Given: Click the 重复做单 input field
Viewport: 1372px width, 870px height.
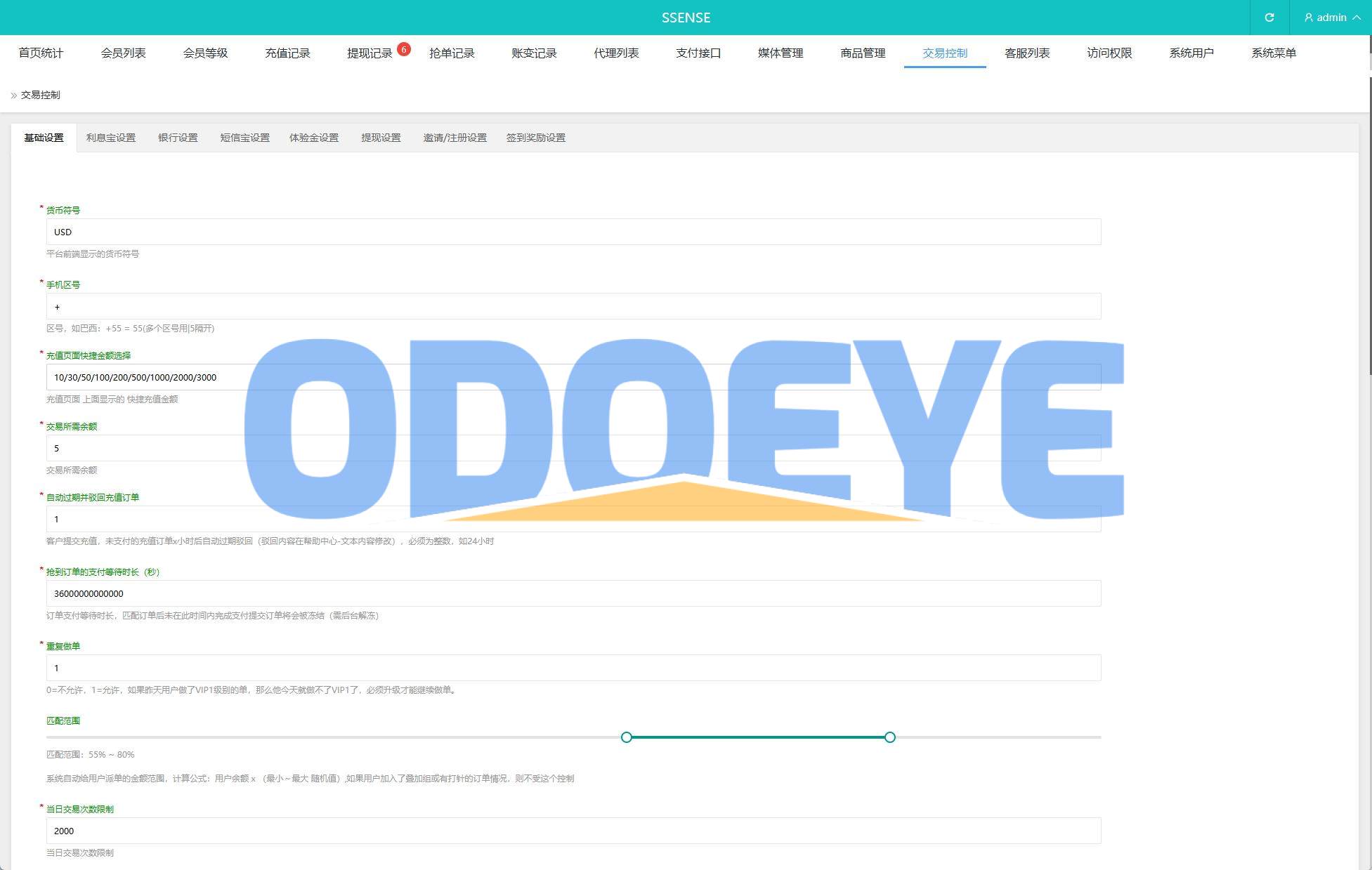Looking at the screenshot, I should click(573, 668).
